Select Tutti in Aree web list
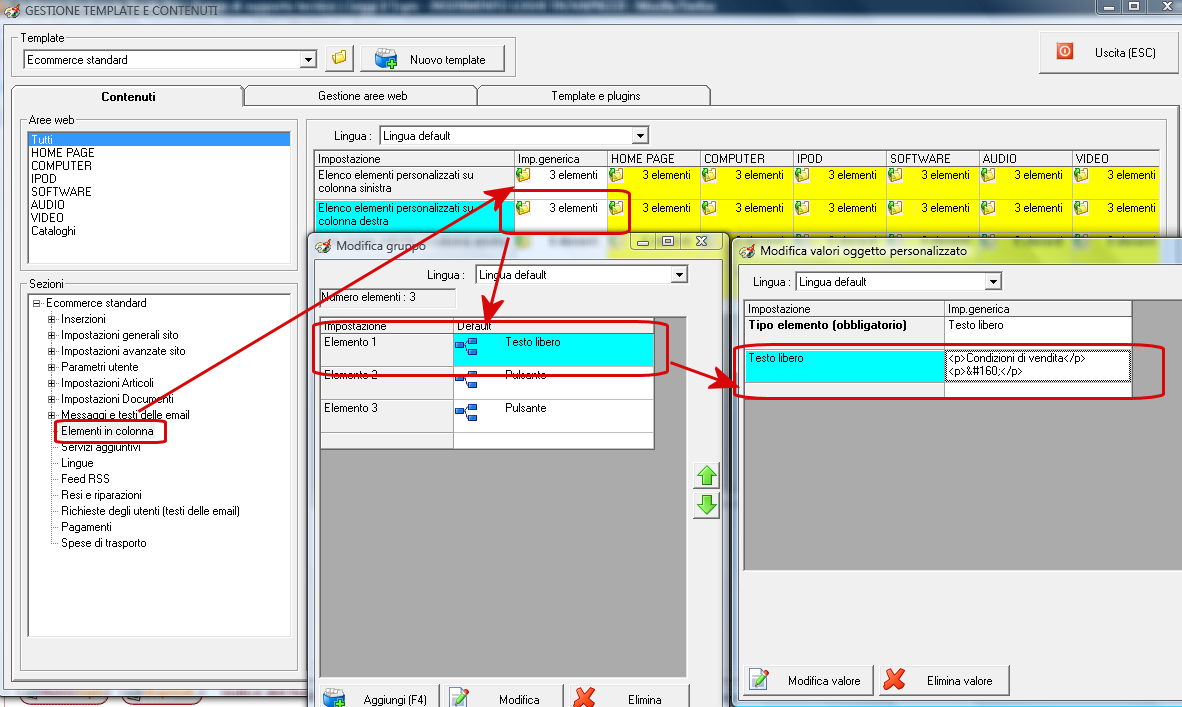 tap(159, 139)
